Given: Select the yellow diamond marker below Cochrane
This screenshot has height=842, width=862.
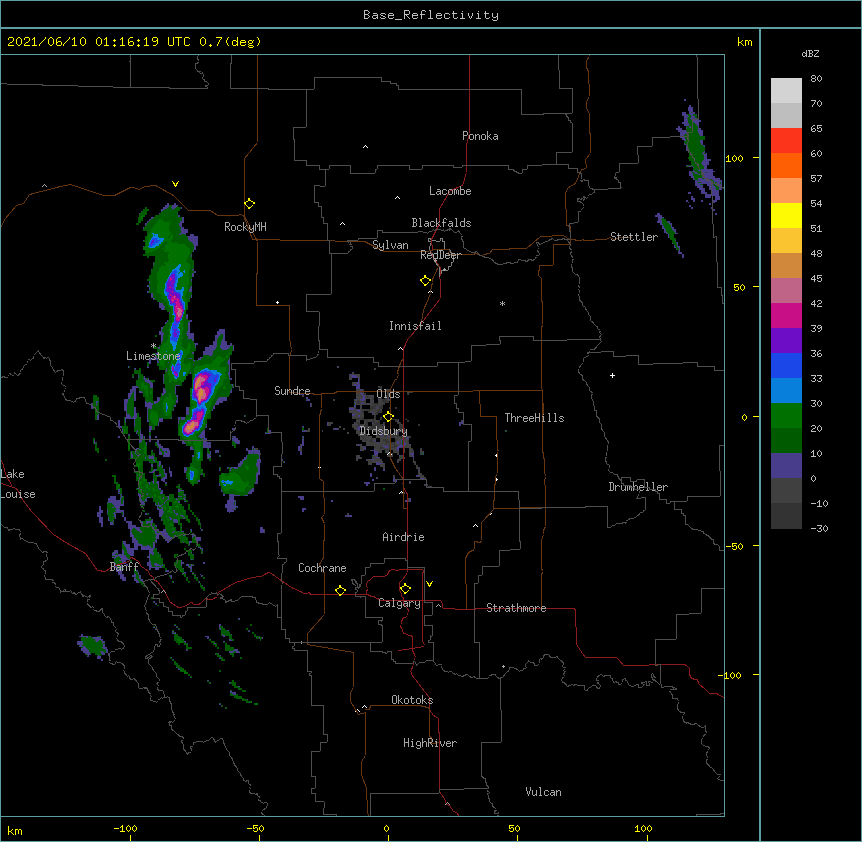Looking at the screenshot, I should [340, 590].
